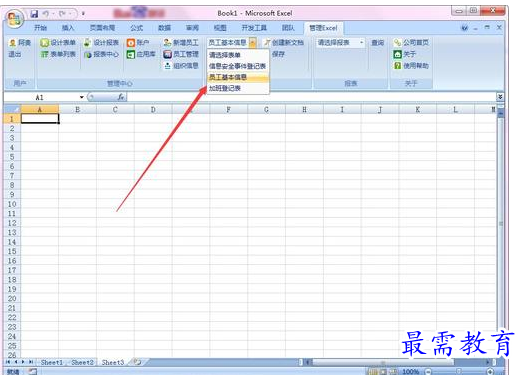Click the first sheet navigation arrow
Image resolution: width=523 pixels, height=375 pixels.
click(x=8, y=362)
